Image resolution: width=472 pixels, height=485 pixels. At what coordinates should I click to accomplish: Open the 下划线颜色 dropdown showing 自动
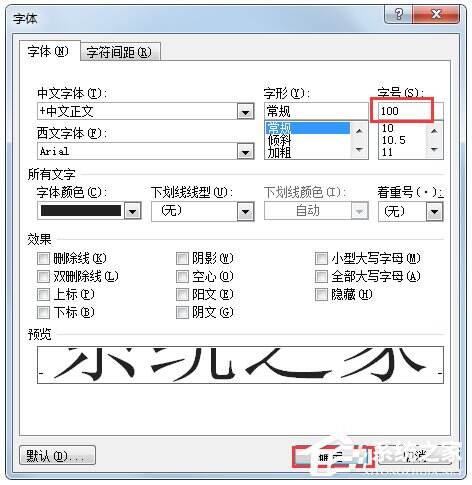pos(316,211)
